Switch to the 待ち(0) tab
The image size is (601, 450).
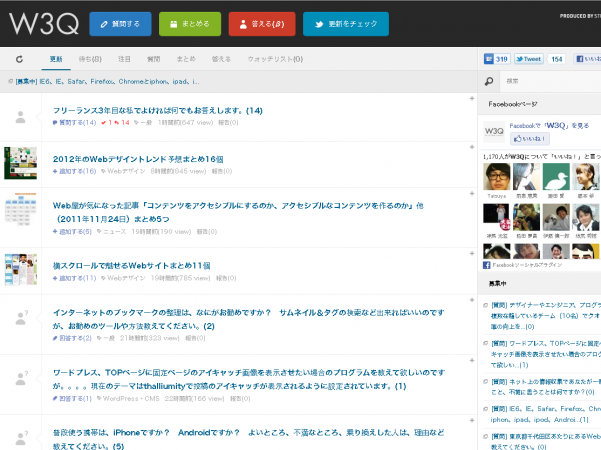pyautogui.click(x=90, y=60)
